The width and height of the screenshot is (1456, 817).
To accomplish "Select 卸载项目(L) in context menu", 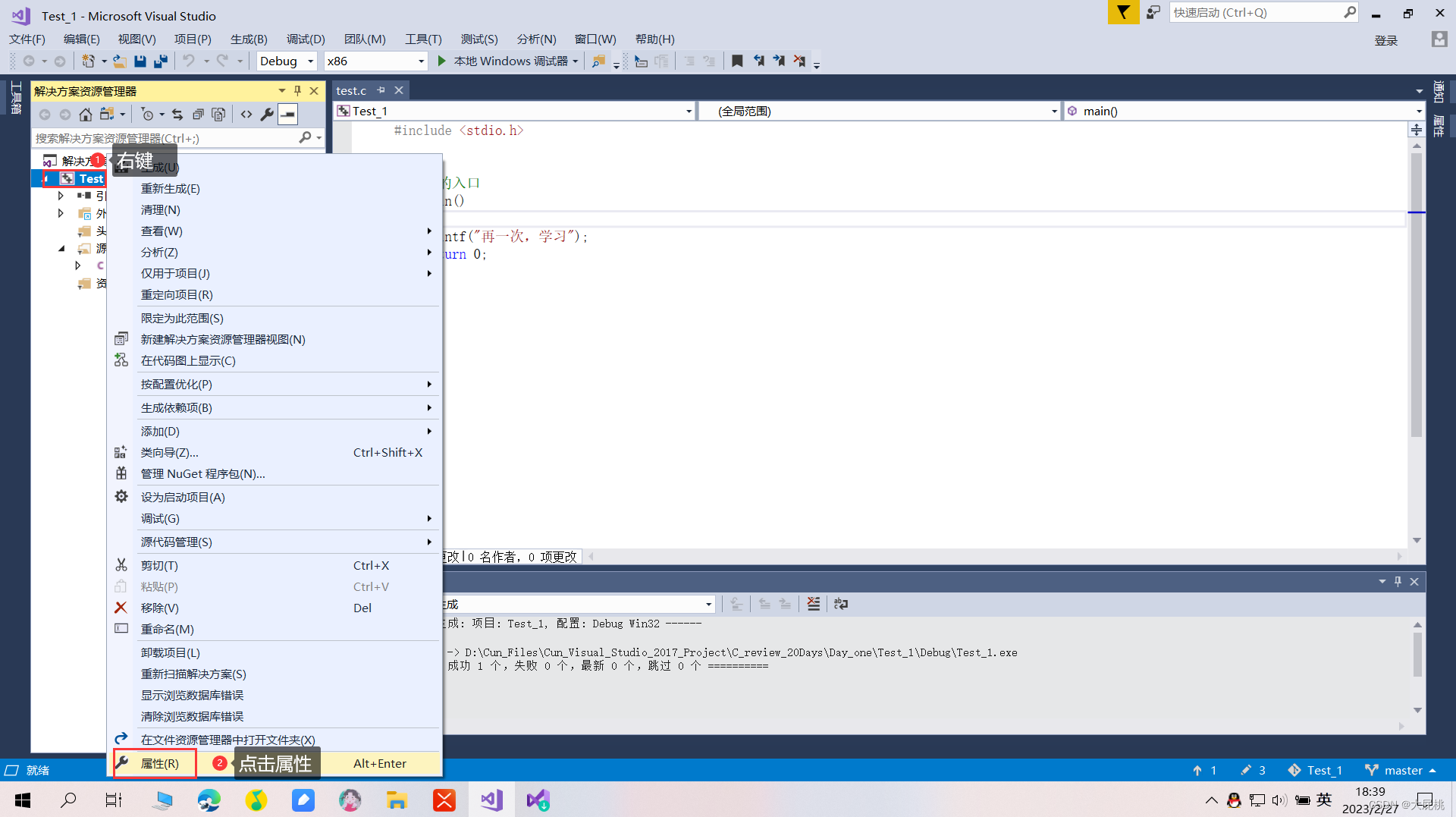I will pyautogui.click(x=275, y=652).
